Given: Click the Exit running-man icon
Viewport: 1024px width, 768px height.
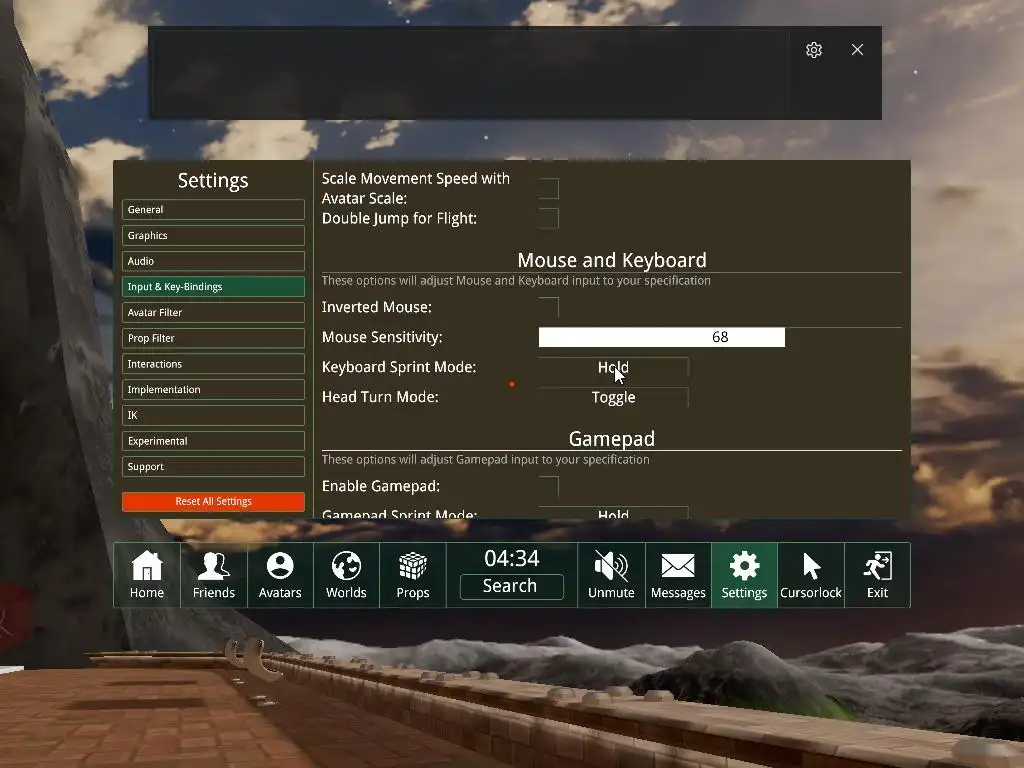Looking at the screenshot, I should point(877,575).
